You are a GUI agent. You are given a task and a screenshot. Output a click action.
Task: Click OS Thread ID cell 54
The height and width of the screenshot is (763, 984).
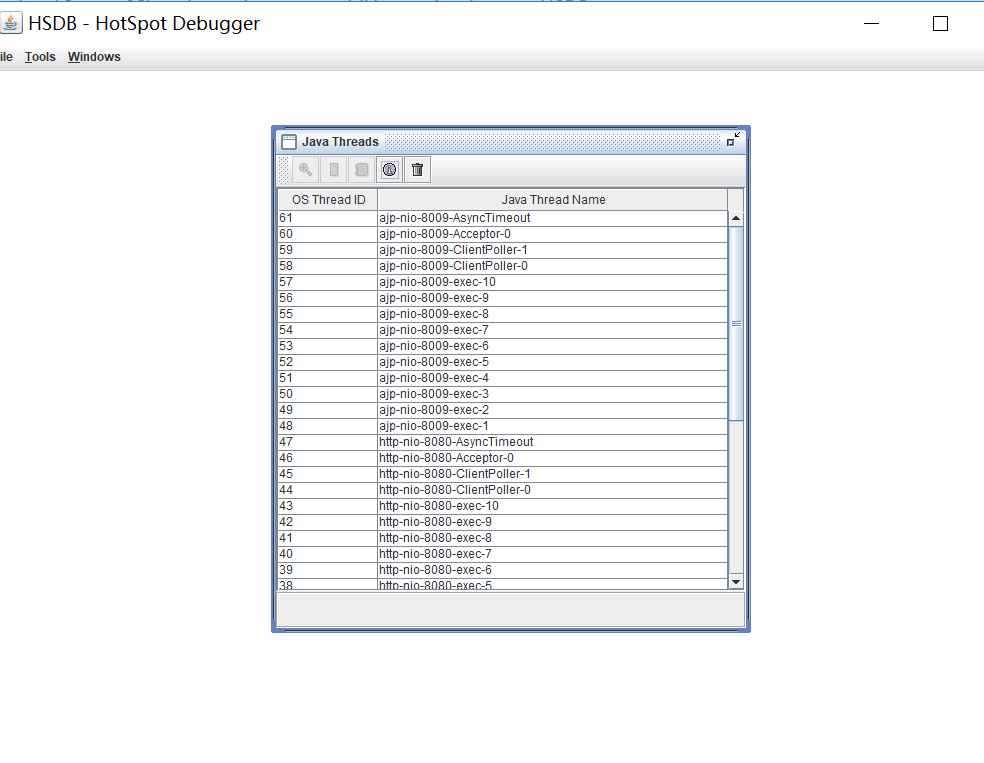tap(328, 330)
